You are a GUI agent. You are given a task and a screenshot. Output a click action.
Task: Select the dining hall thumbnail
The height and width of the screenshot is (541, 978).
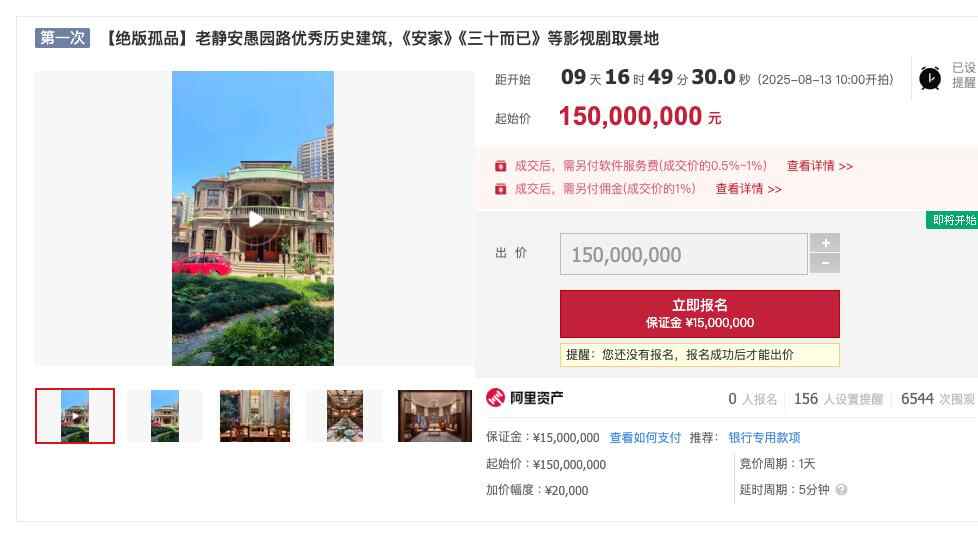point(345,416)
